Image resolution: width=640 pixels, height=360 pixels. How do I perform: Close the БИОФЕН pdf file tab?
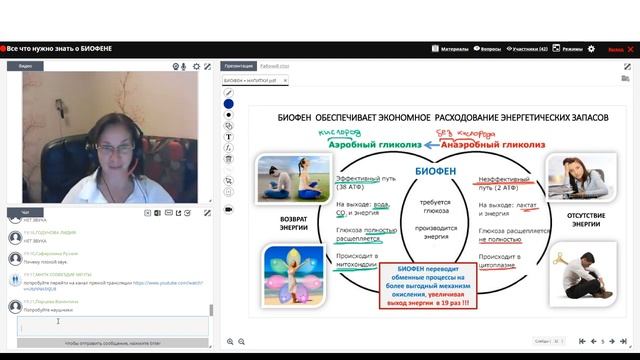coord(285,80)
